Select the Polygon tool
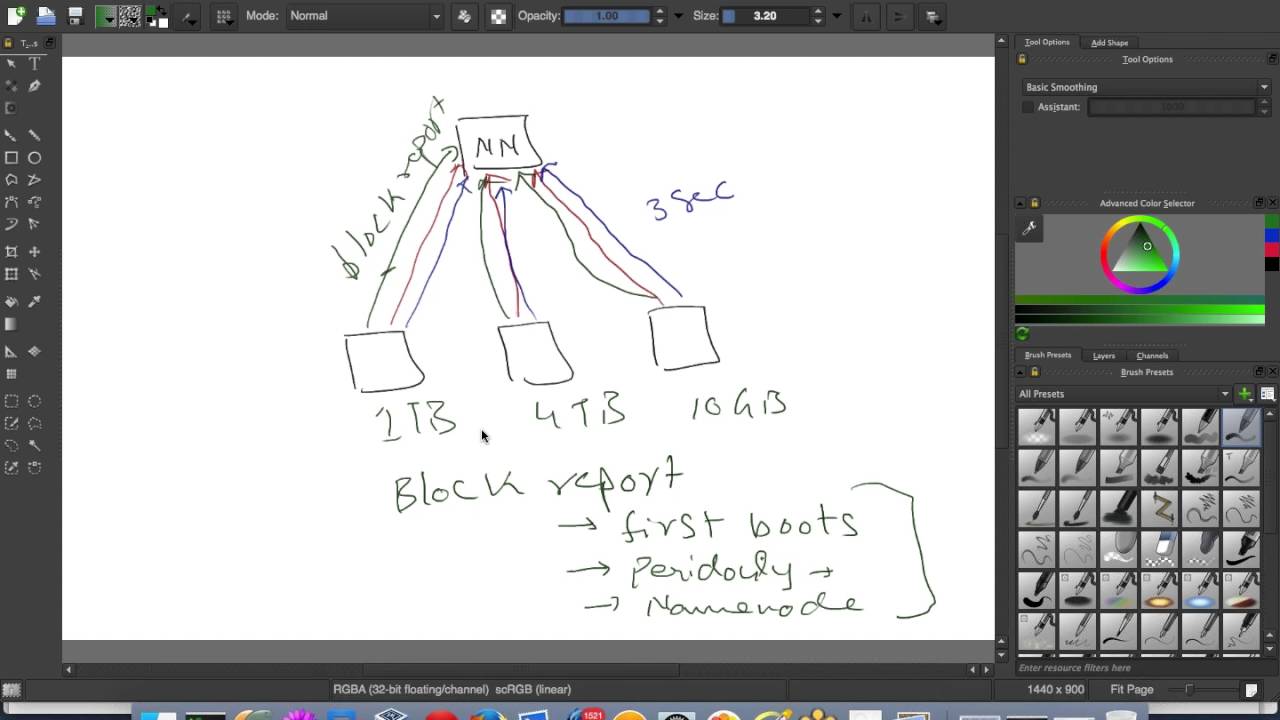The image size is (1280, 720). [x=11, y=180]
